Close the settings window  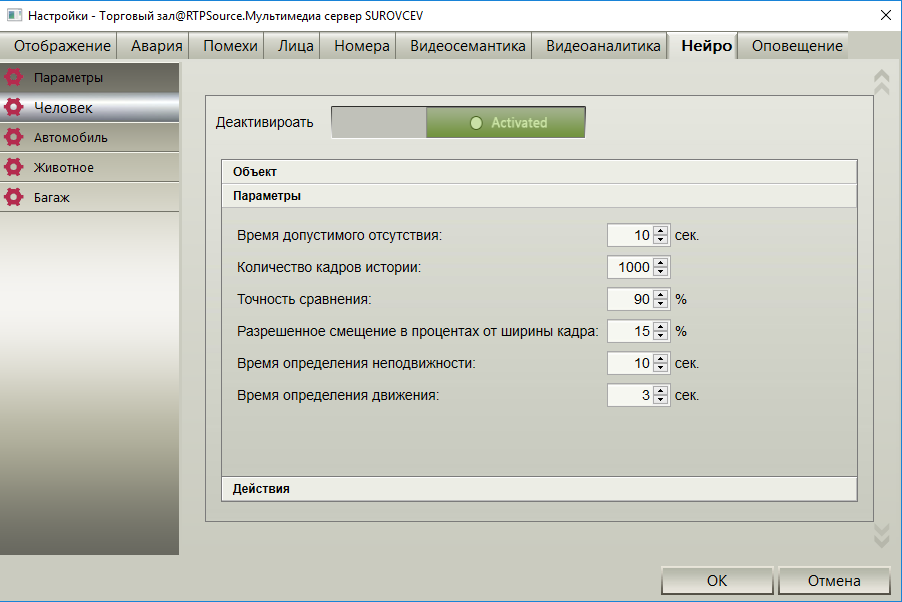(886, 15)
